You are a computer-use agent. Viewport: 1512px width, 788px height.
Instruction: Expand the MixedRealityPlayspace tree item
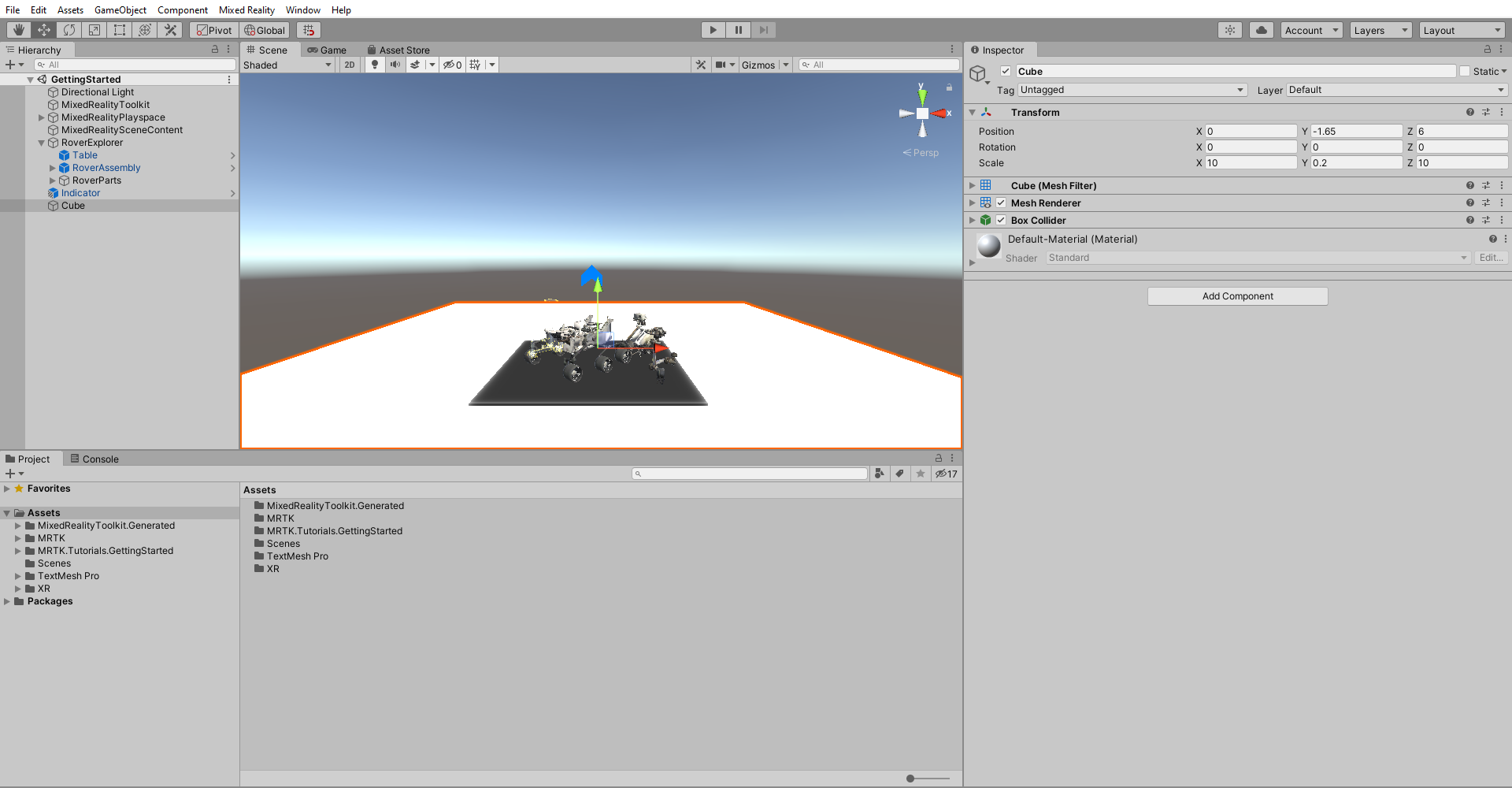pos(42,117)
